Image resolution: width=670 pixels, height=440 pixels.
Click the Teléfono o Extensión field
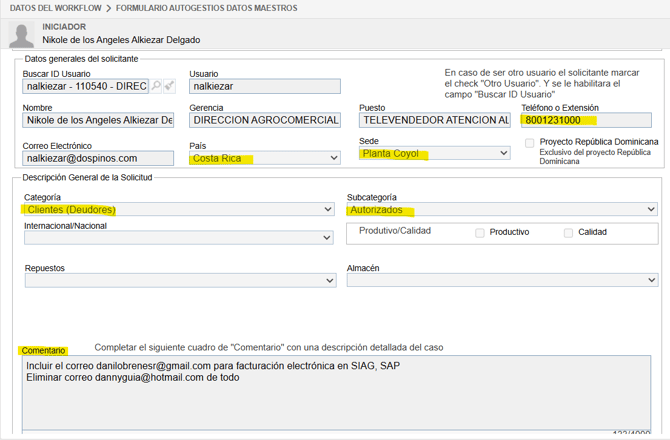coord(585,121)
